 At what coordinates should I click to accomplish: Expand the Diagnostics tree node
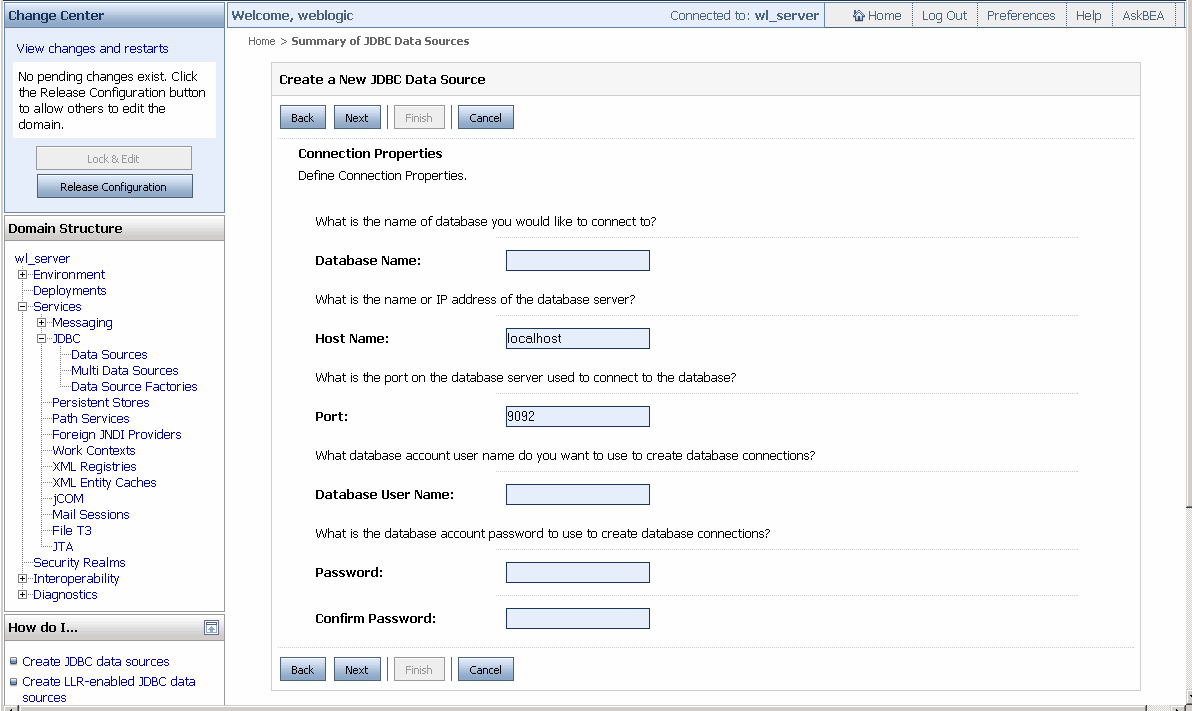tap(23, 595)
